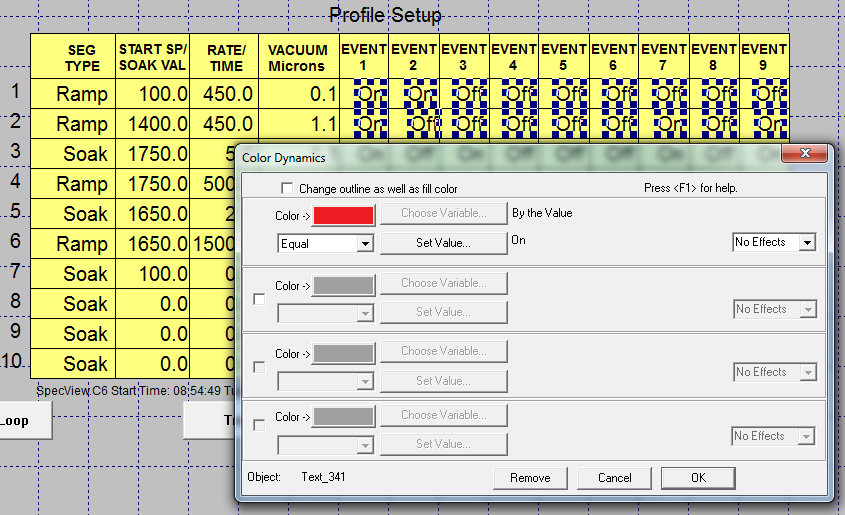Enable 'Change outline as well as fill color'
The height and width of the screenshot is (515, 845).
click(288, 189)
